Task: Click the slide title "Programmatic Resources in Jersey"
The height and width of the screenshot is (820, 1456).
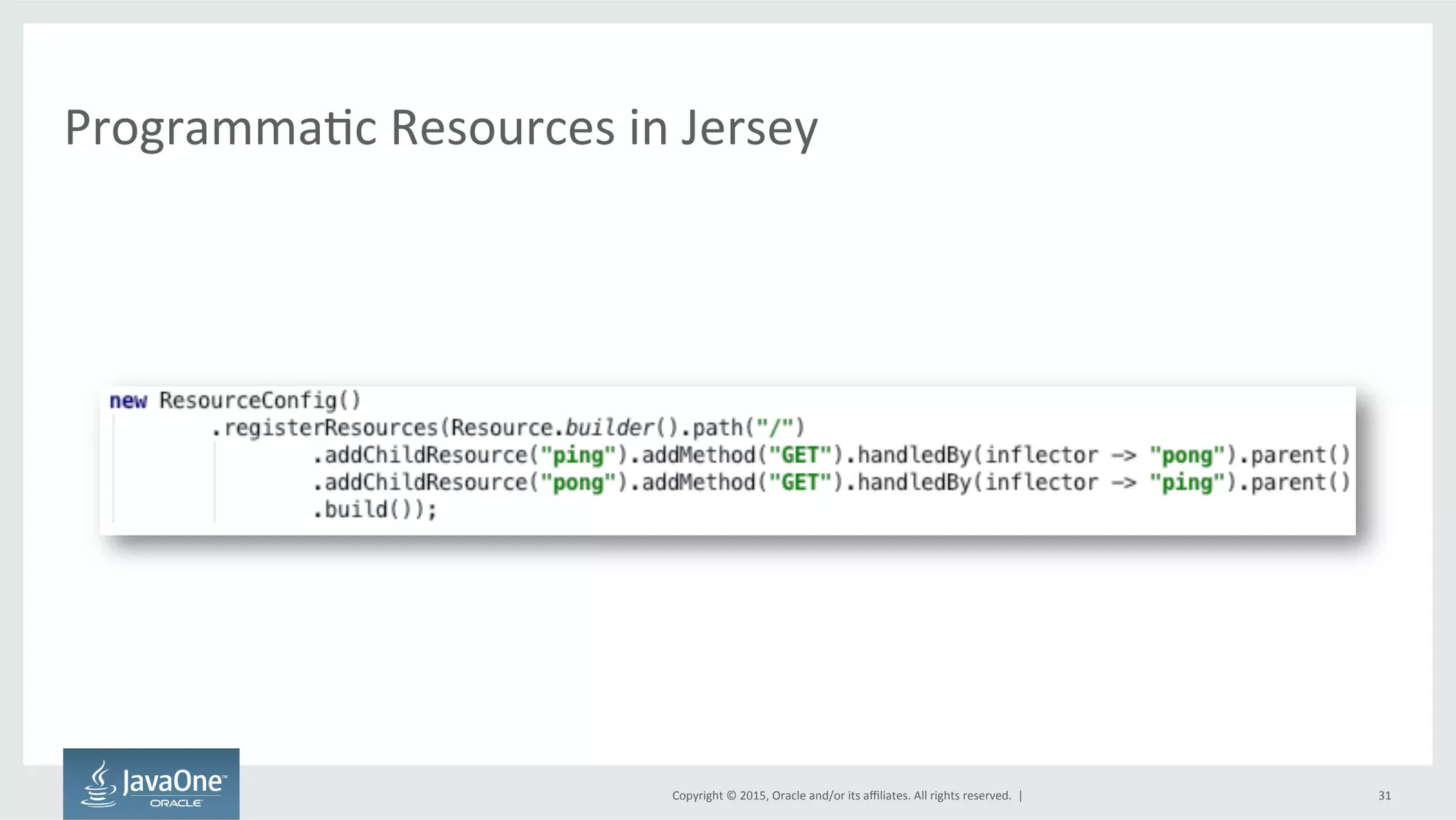Action: (441, 128)
